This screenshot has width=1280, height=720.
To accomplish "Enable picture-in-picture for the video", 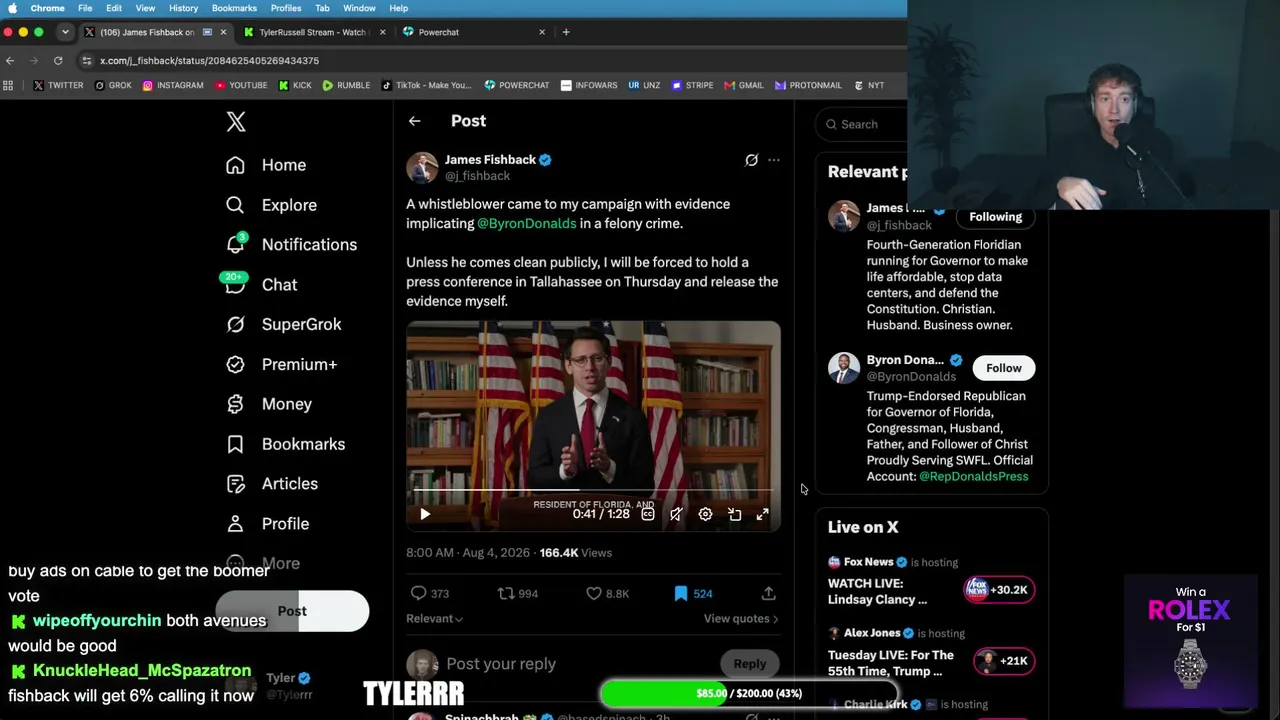I will [x=734, y=514].
